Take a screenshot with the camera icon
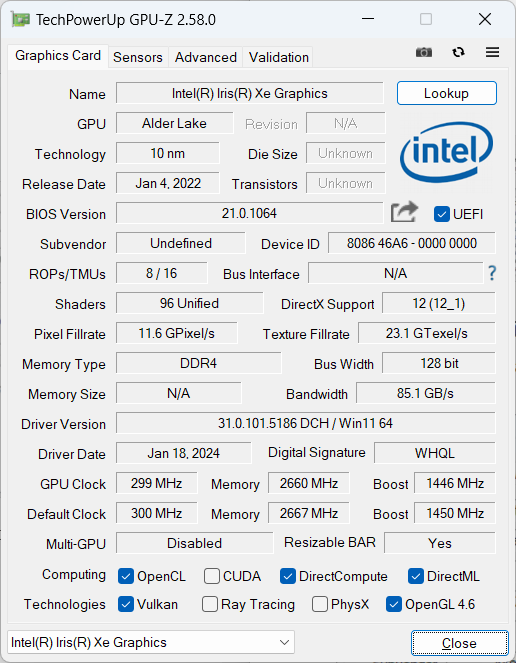This screenshot has width=516, height=663. (424, 52)
